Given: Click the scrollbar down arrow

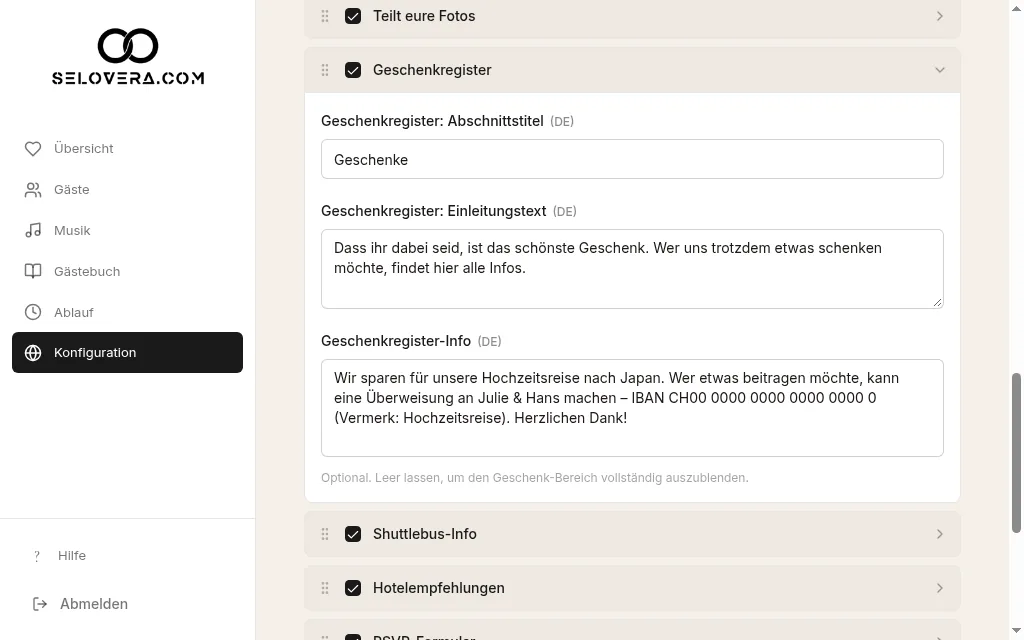Looking at the screenshot, I should 1016,632.
